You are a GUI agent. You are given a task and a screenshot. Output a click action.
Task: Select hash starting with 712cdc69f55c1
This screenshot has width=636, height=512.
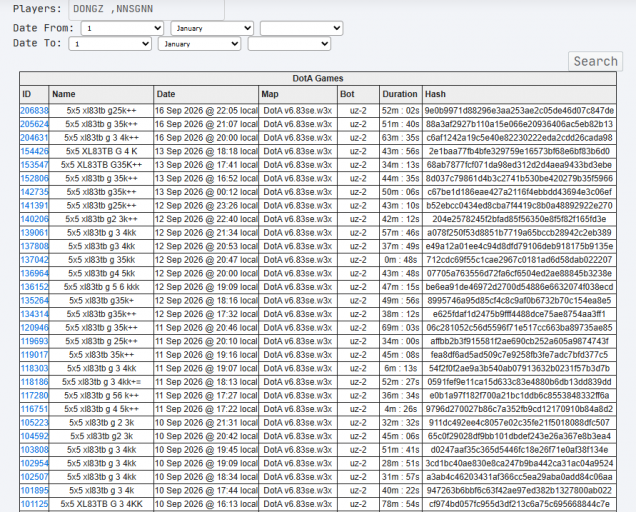click(x=519, y=260)
